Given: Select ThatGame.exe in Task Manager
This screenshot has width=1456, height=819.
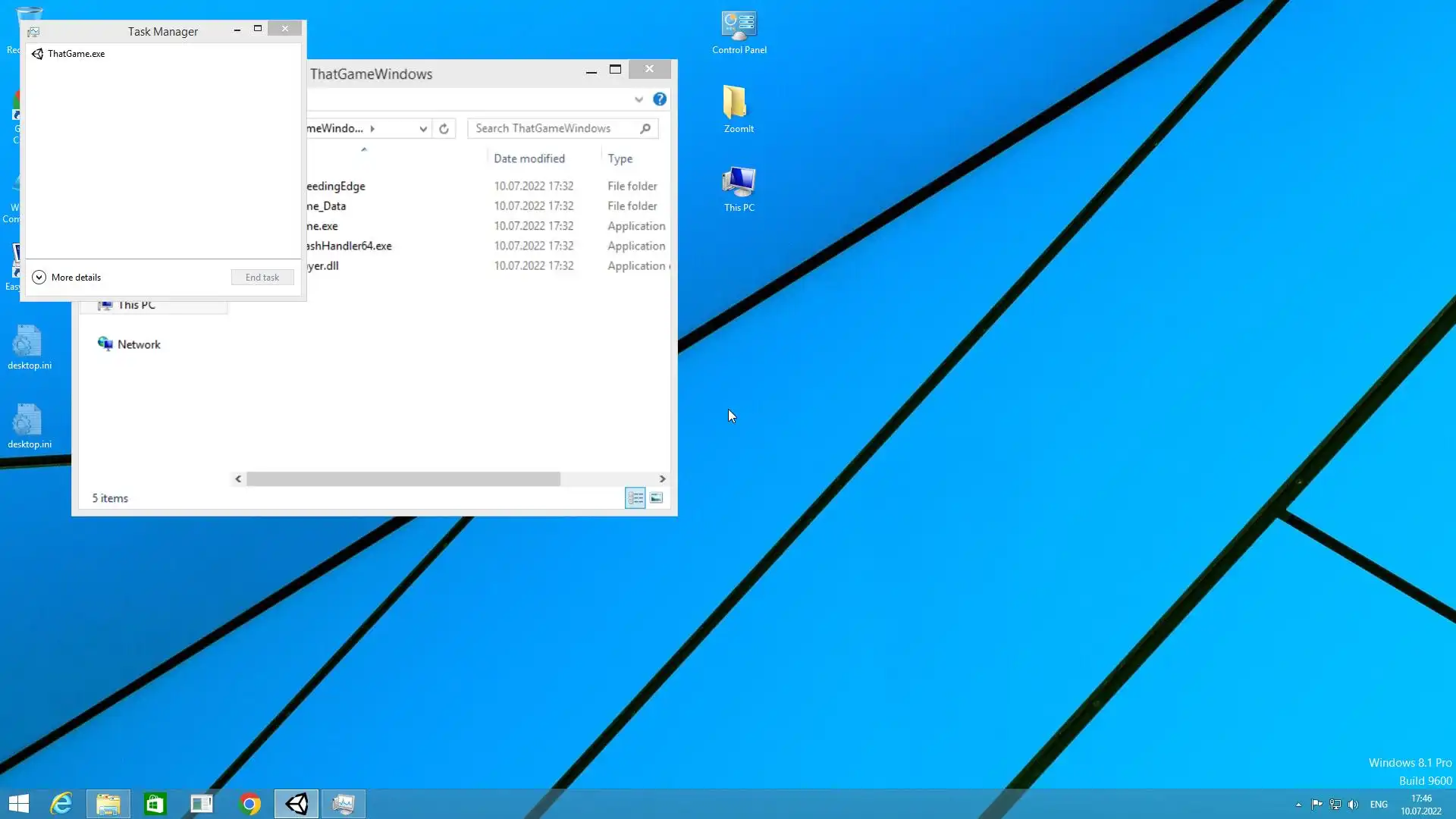Looking at the screenshot, I should coord(76,54).
